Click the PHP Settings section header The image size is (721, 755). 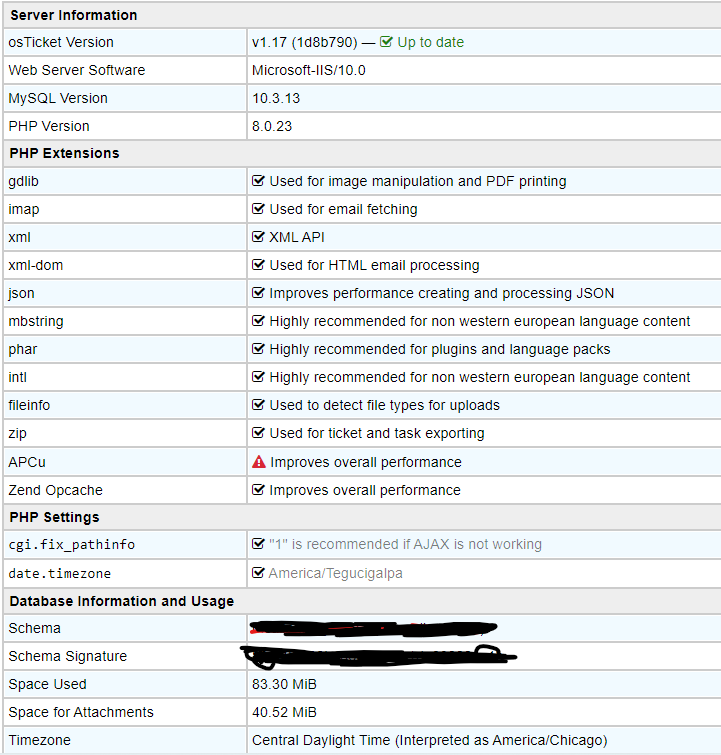[55, 517]
